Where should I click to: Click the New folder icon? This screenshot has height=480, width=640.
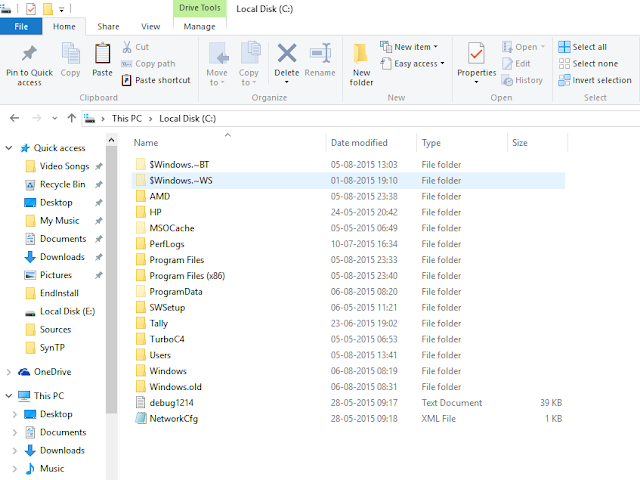(x=361, y=53)
